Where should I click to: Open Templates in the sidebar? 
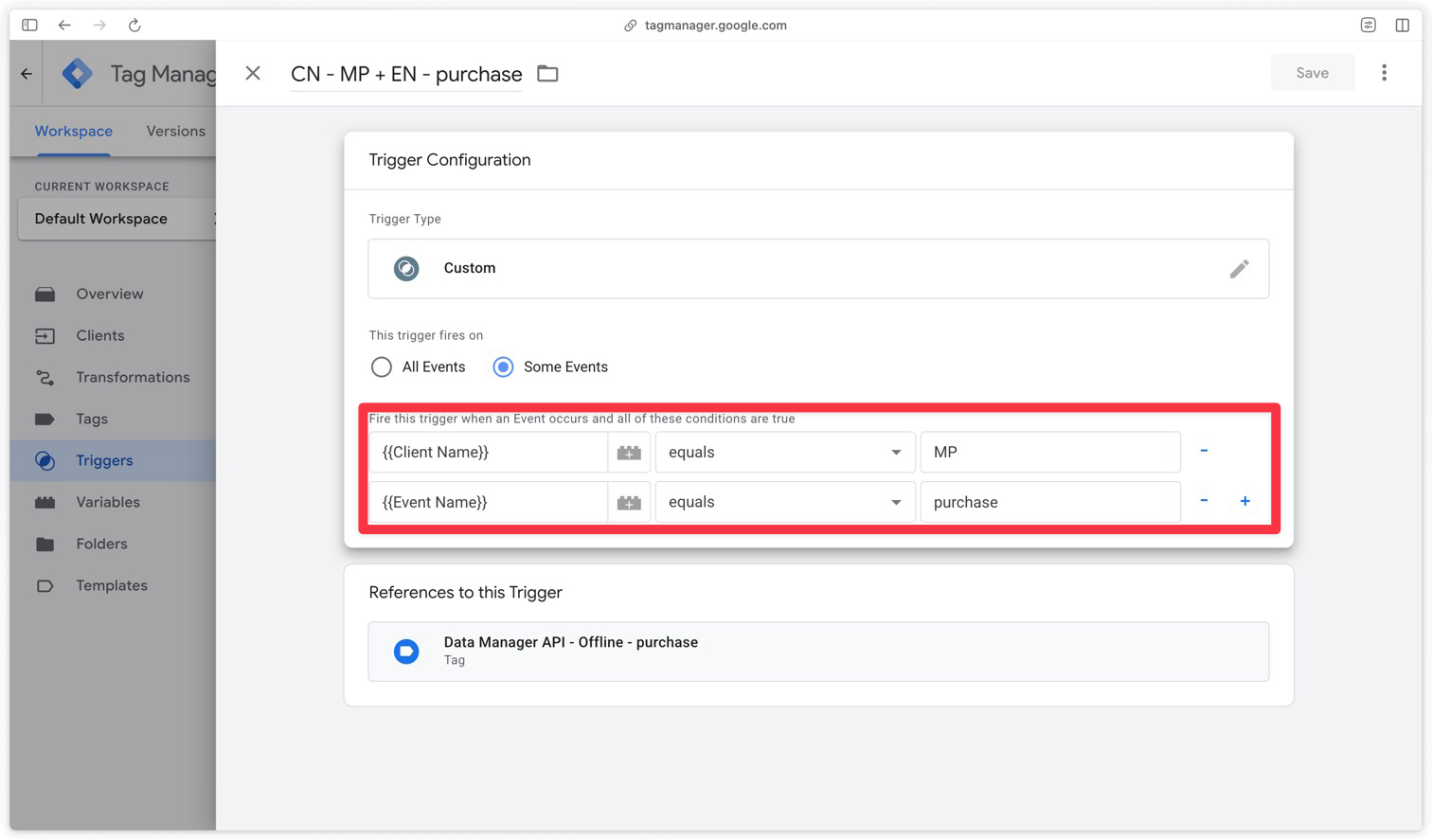coord(112,586)
